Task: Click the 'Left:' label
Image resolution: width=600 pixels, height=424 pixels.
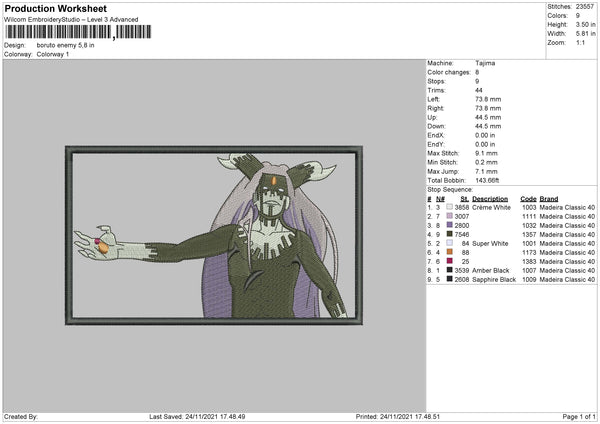Action: pos(433,99)
